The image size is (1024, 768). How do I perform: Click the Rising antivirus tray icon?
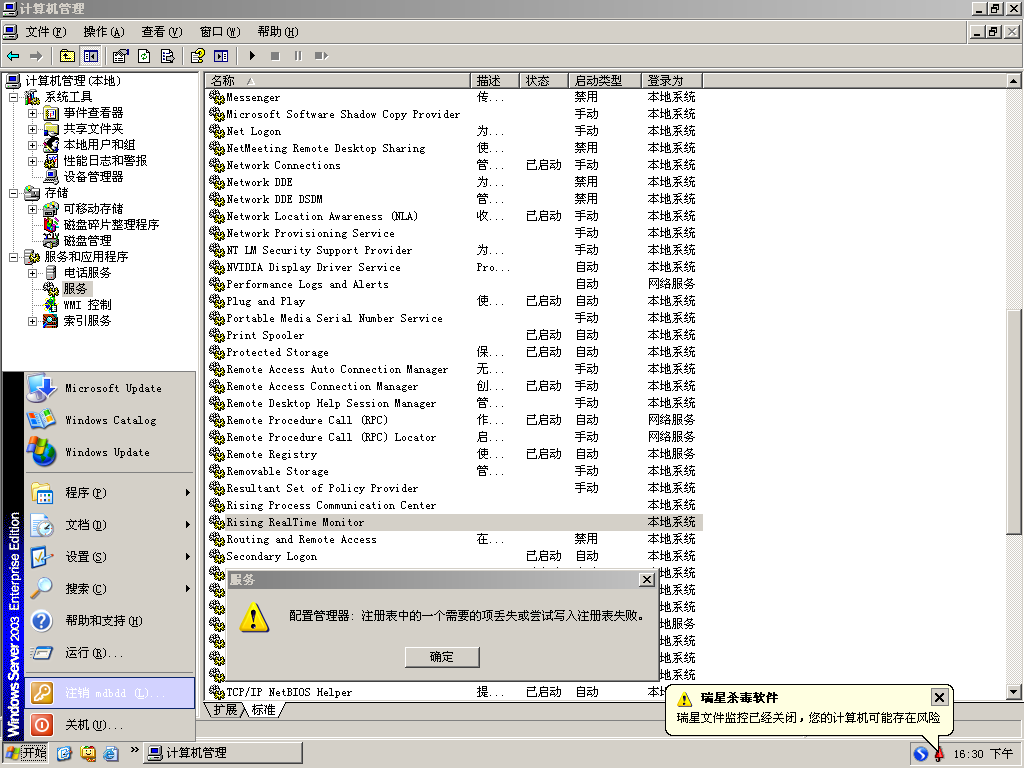point(938,754)
